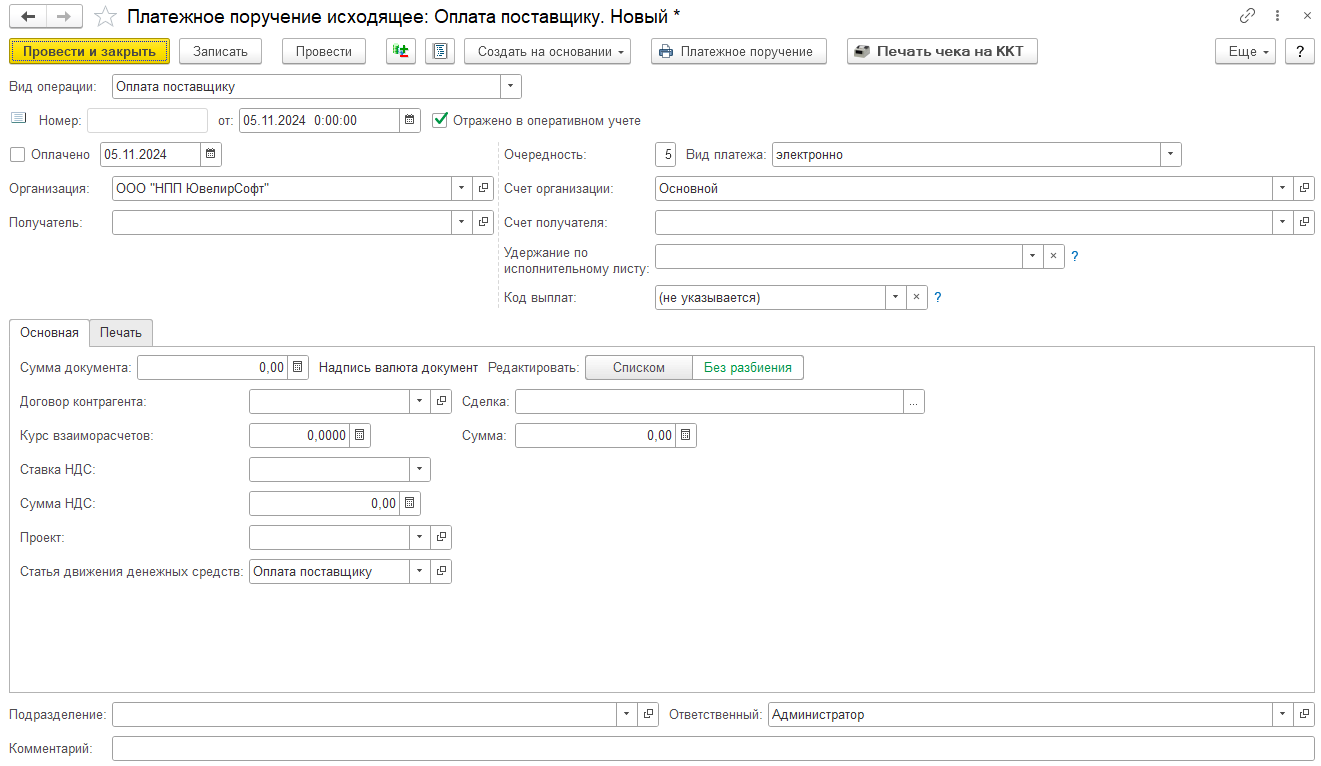1321x766 pixels.
Task: Open calculator for Сумма документа
Action: coord(299,367)
